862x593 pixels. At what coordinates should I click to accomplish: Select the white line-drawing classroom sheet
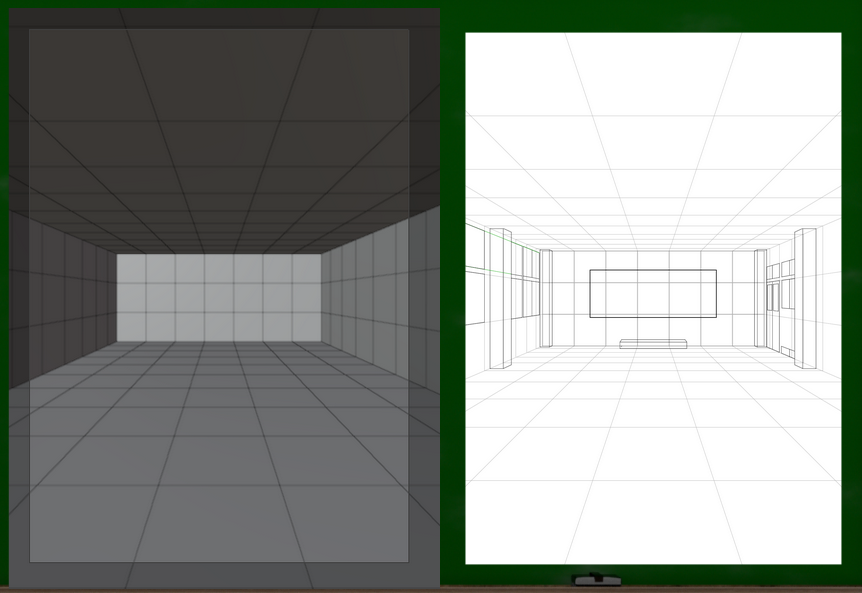click(x=653, y=298)
